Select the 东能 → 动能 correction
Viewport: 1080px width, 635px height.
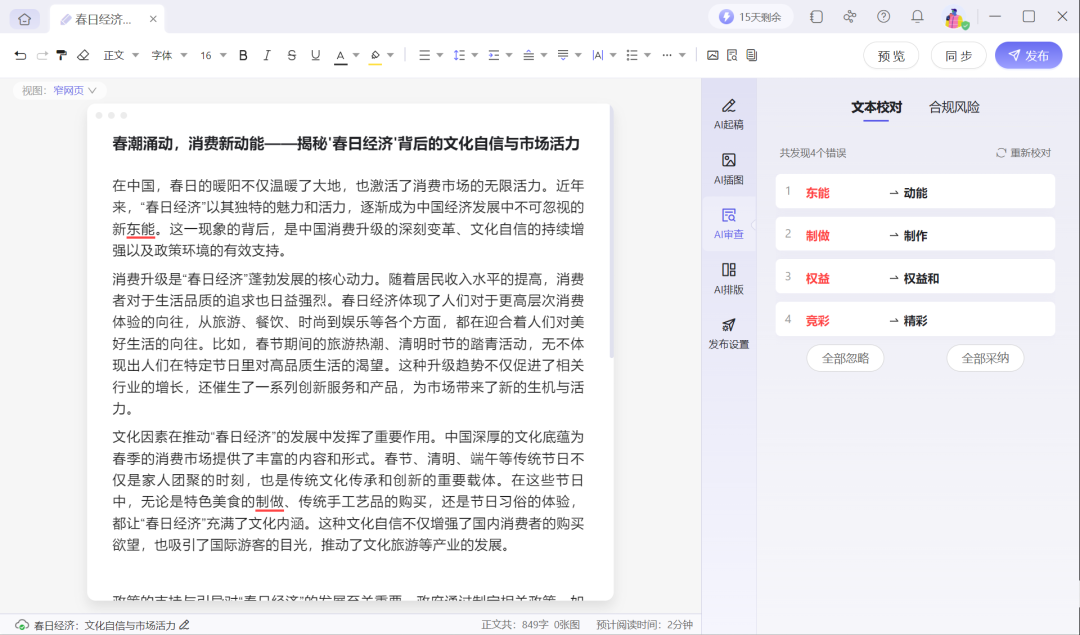point(915,192)
